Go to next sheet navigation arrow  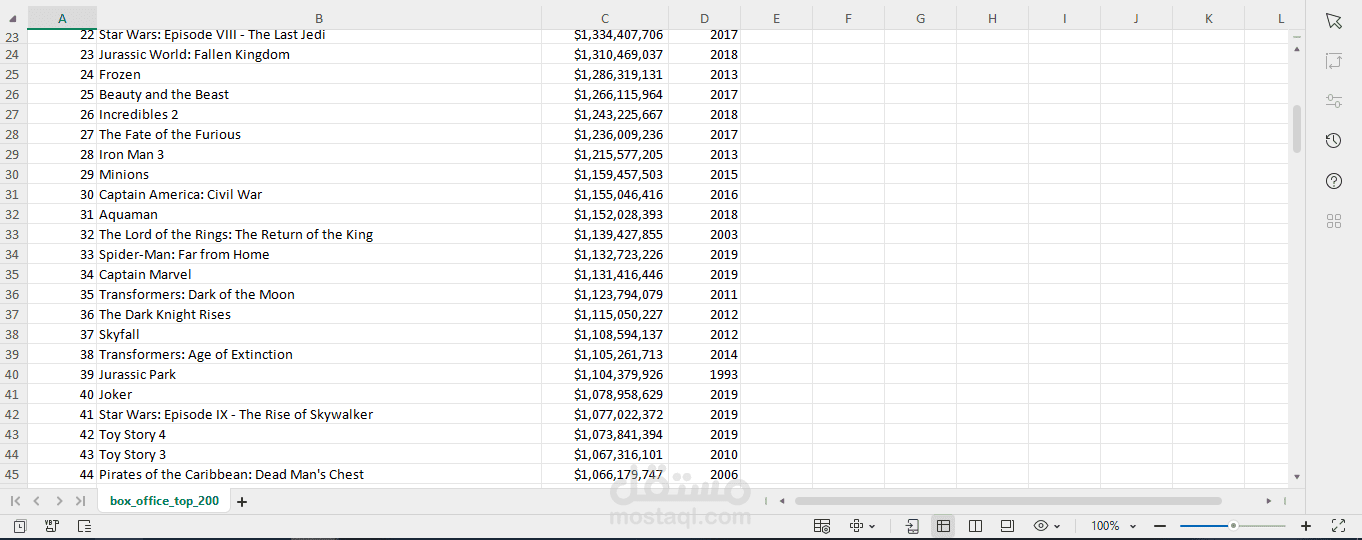coord(59,501)
